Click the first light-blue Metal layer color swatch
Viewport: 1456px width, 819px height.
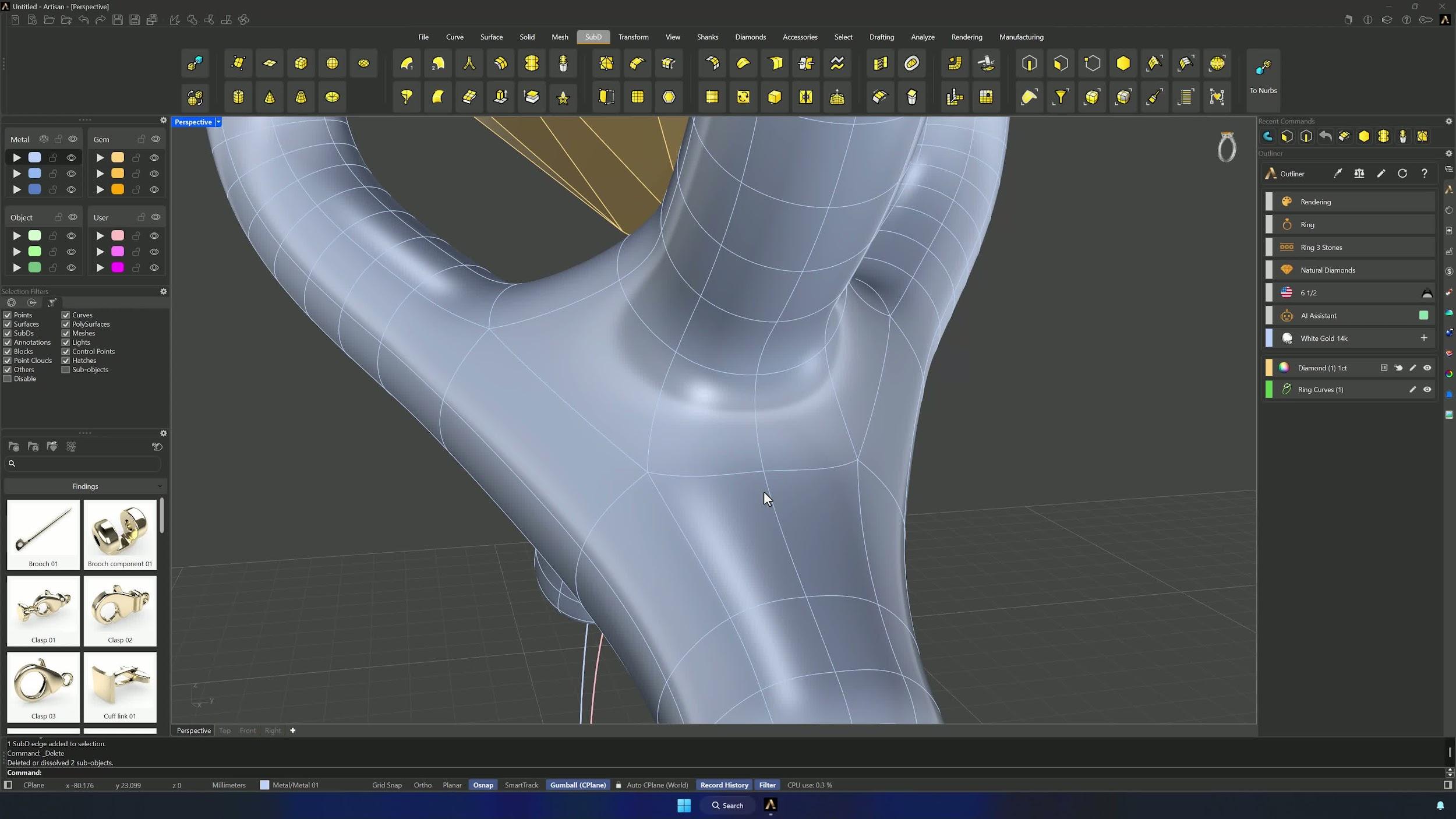(35, 158)
